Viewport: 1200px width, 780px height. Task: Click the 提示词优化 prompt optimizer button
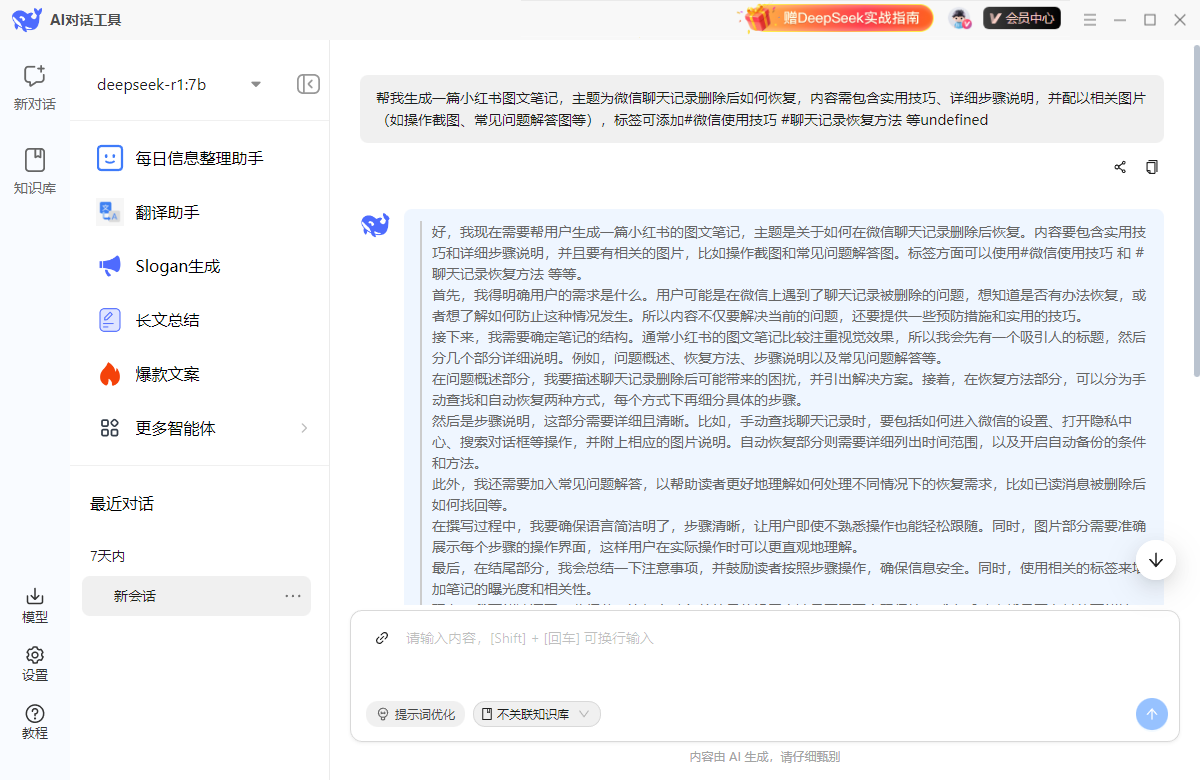point(415,713)
